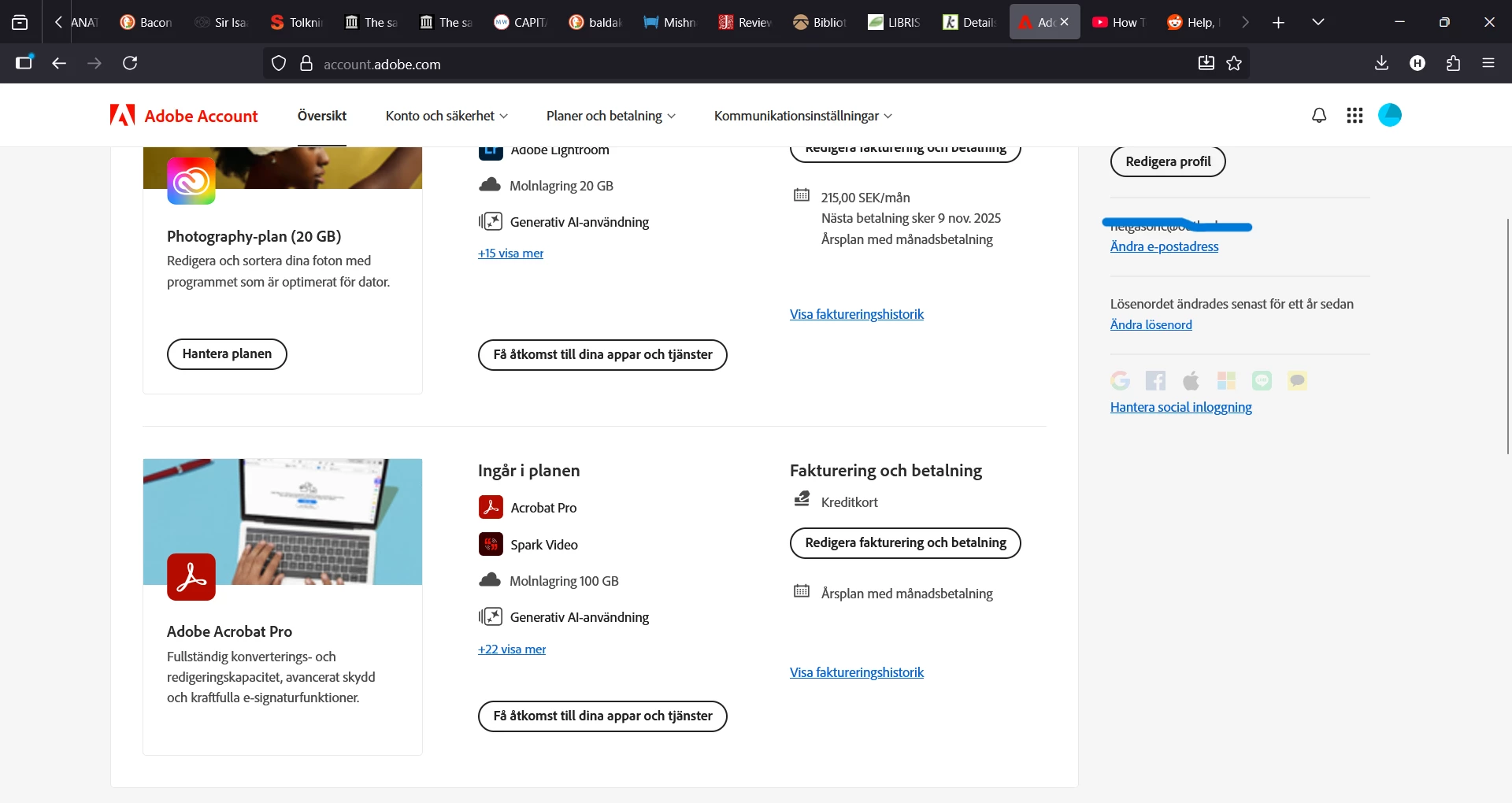Screen dimensions: 1512x803
Task: Click the page vertical scrollbar
Action: tap(1508, 336)
